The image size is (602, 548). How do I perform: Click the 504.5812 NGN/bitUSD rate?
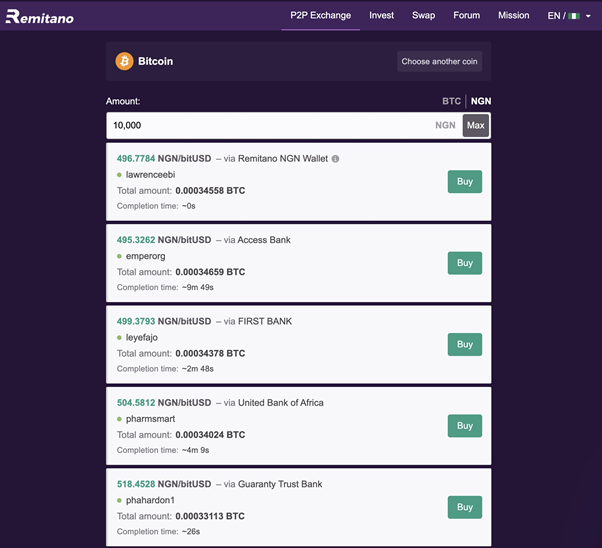pyautogui.click(x=164, y=403)
